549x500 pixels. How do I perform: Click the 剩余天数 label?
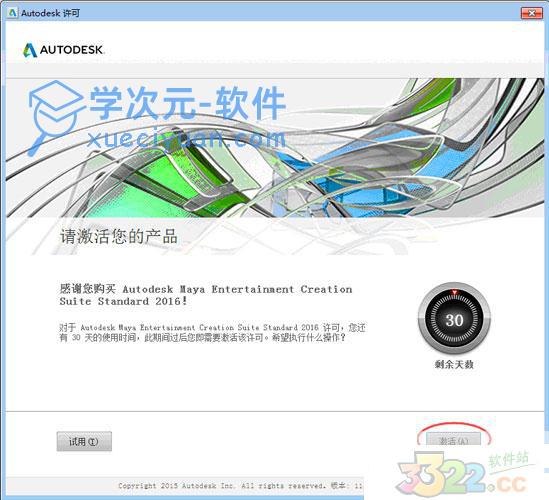pos(454,364)
